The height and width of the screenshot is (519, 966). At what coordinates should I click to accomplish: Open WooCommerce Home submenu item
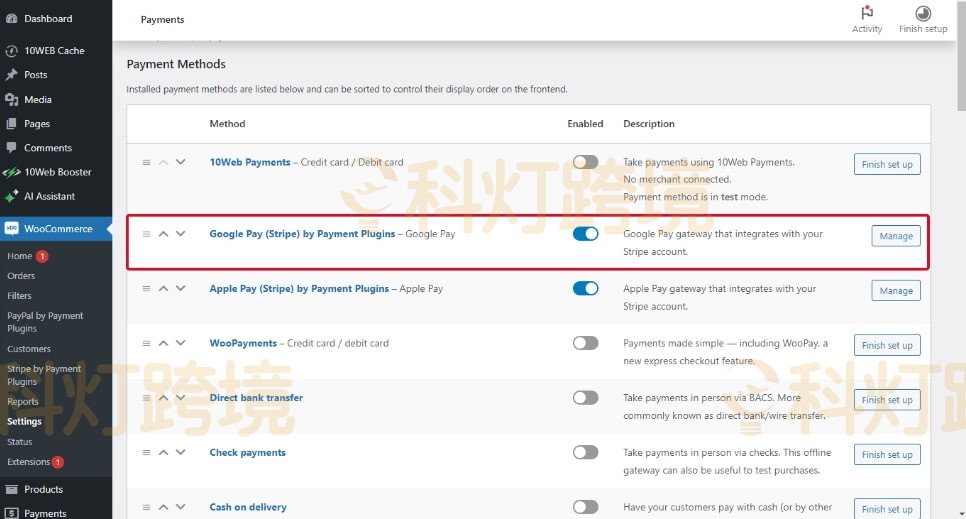(x=19, y=256)
